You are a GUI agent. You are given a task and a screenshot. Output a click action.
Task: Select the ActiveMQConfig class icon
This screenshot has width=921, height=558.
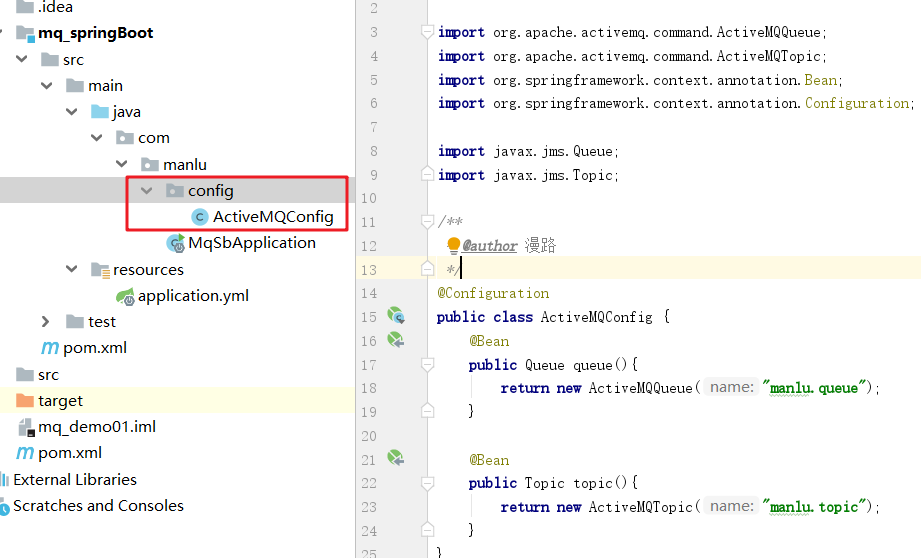[200, 217]
